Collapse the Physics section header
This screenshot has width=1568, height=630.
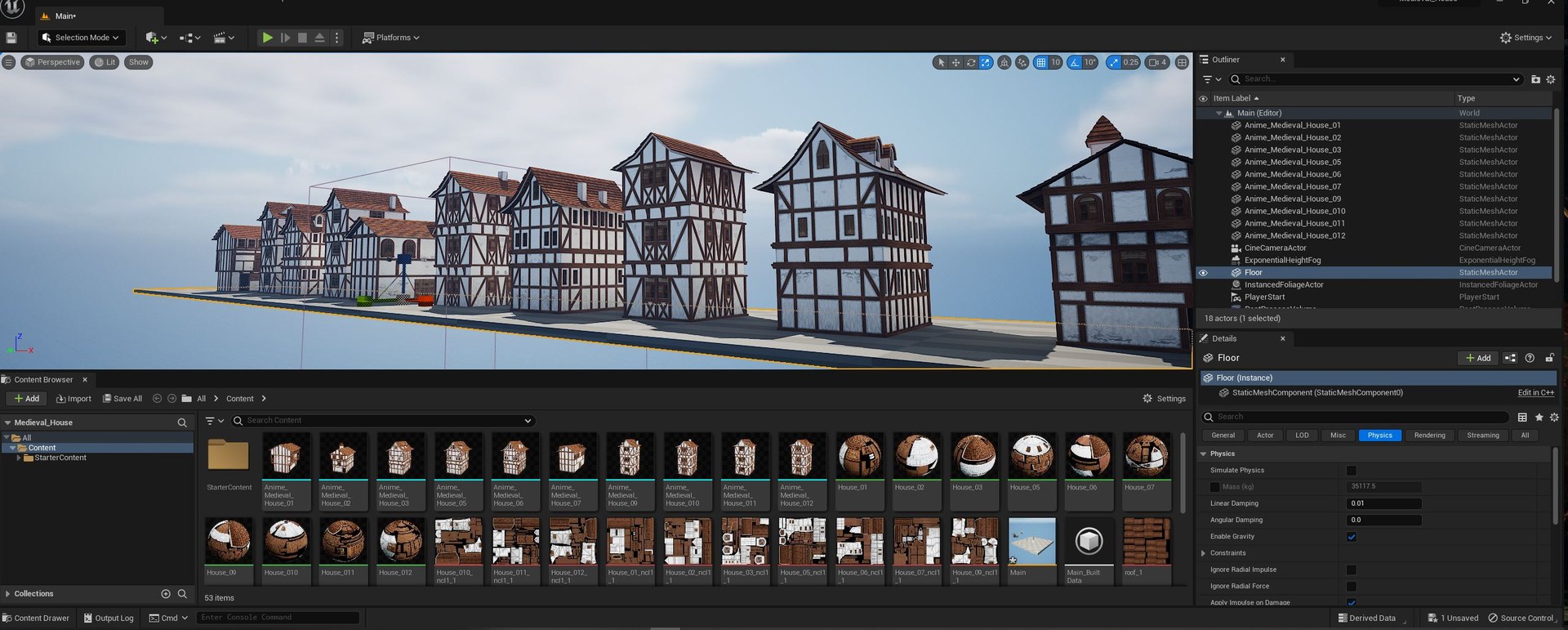[x=1204, y=454]
